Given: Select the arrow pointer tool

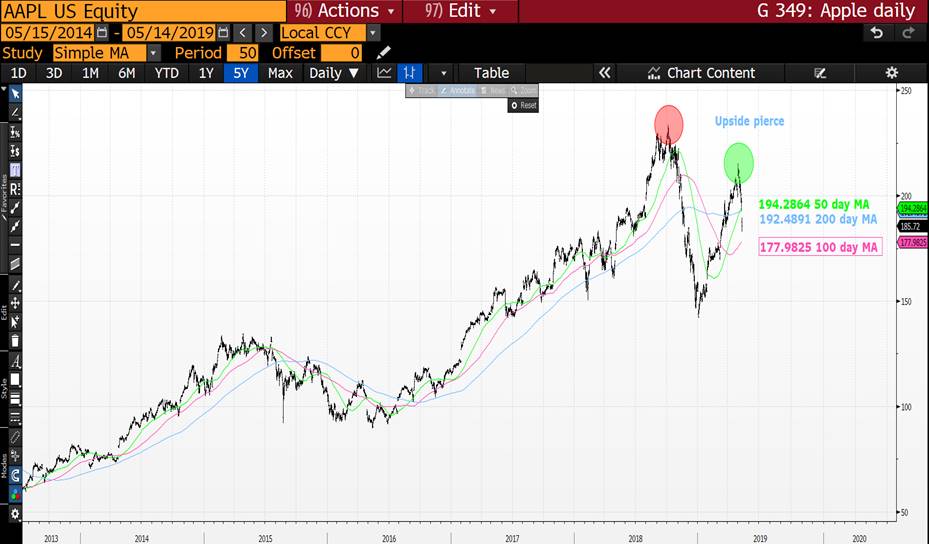Looking at the screenshot, I should click(x=15, y=94).
